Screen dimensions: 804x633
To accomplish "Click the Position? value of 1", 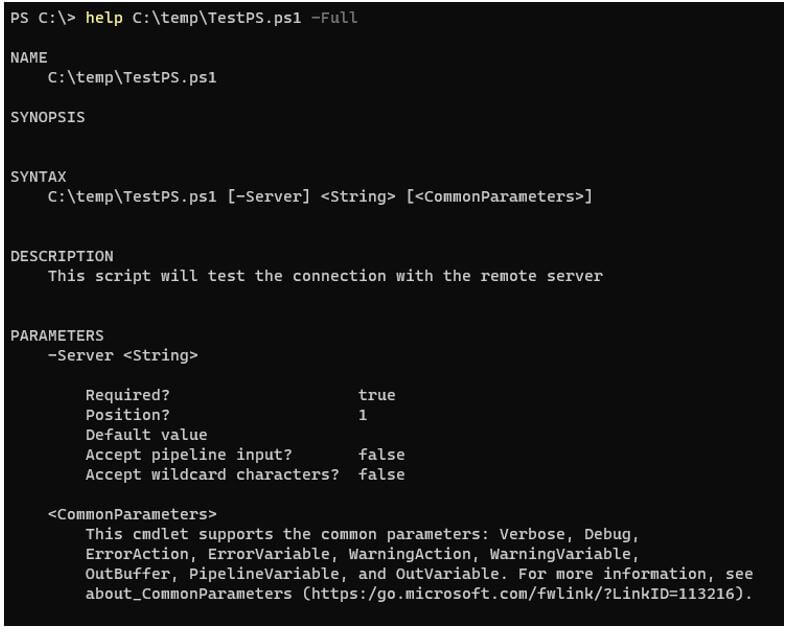I will click(x=363, y=414).
